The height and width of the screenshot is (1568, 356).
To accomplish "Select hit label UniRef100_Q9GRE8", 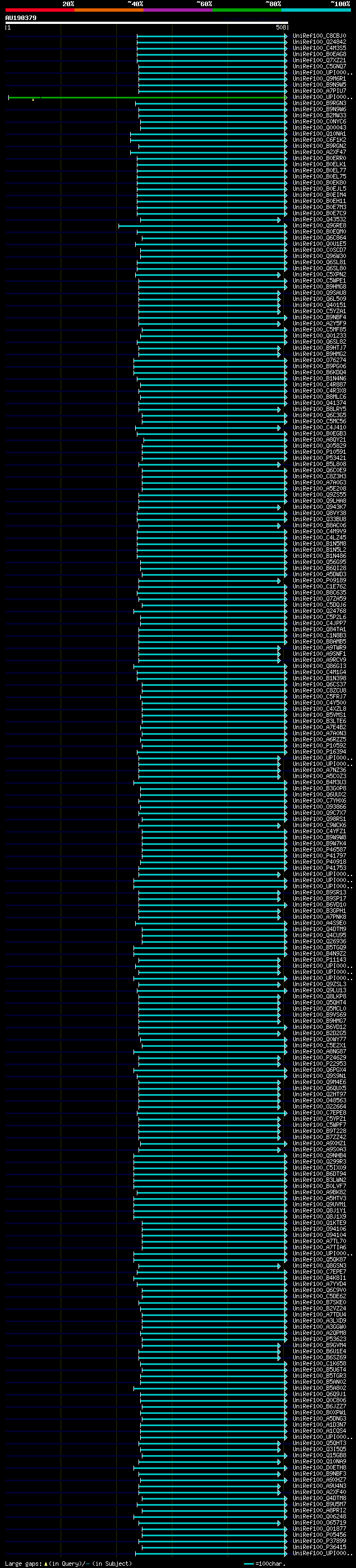I will tap(319, 226).
